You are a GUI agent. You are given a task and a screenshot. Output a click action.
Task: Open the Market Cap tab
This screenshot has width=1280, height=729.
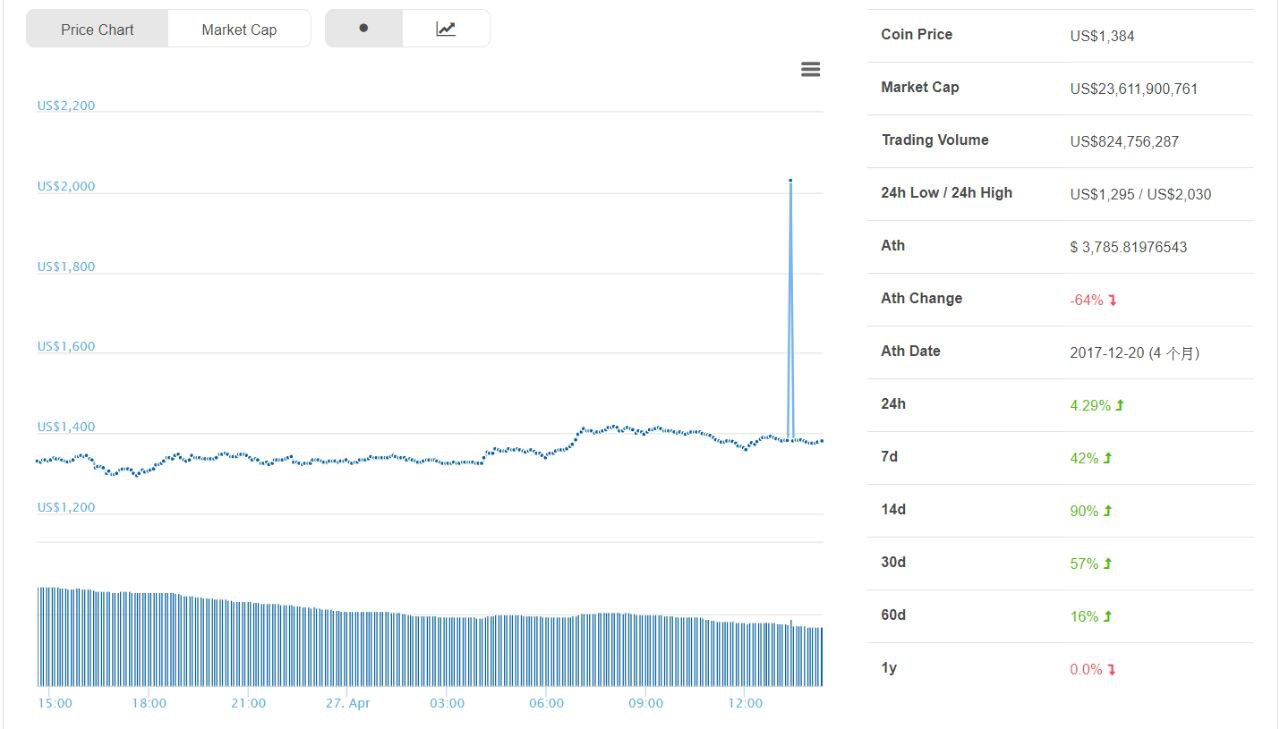click(239, 30)
